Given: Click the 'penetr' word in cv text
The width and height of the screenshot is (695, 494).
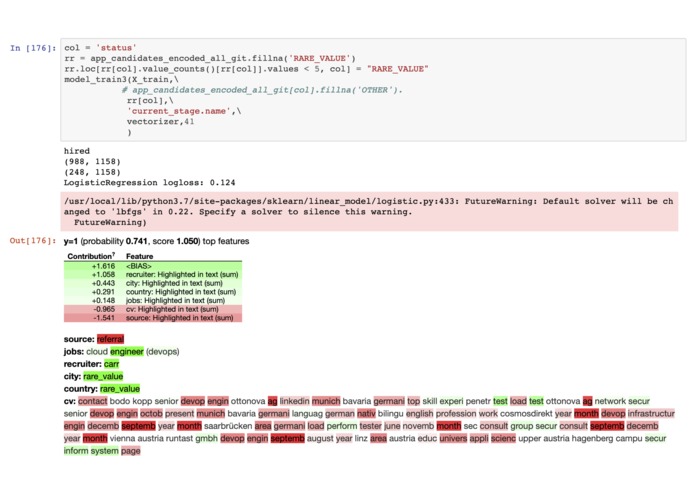Looking at the screenshot, I should tap(478, 401).
